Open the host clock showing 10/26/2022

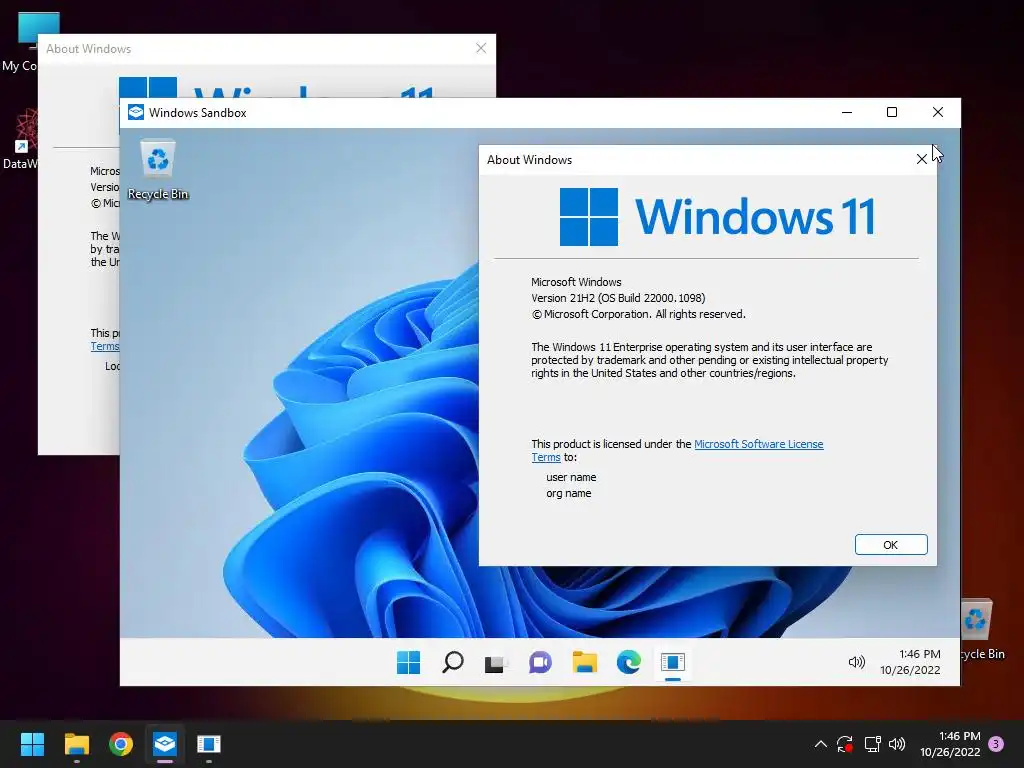950,744
